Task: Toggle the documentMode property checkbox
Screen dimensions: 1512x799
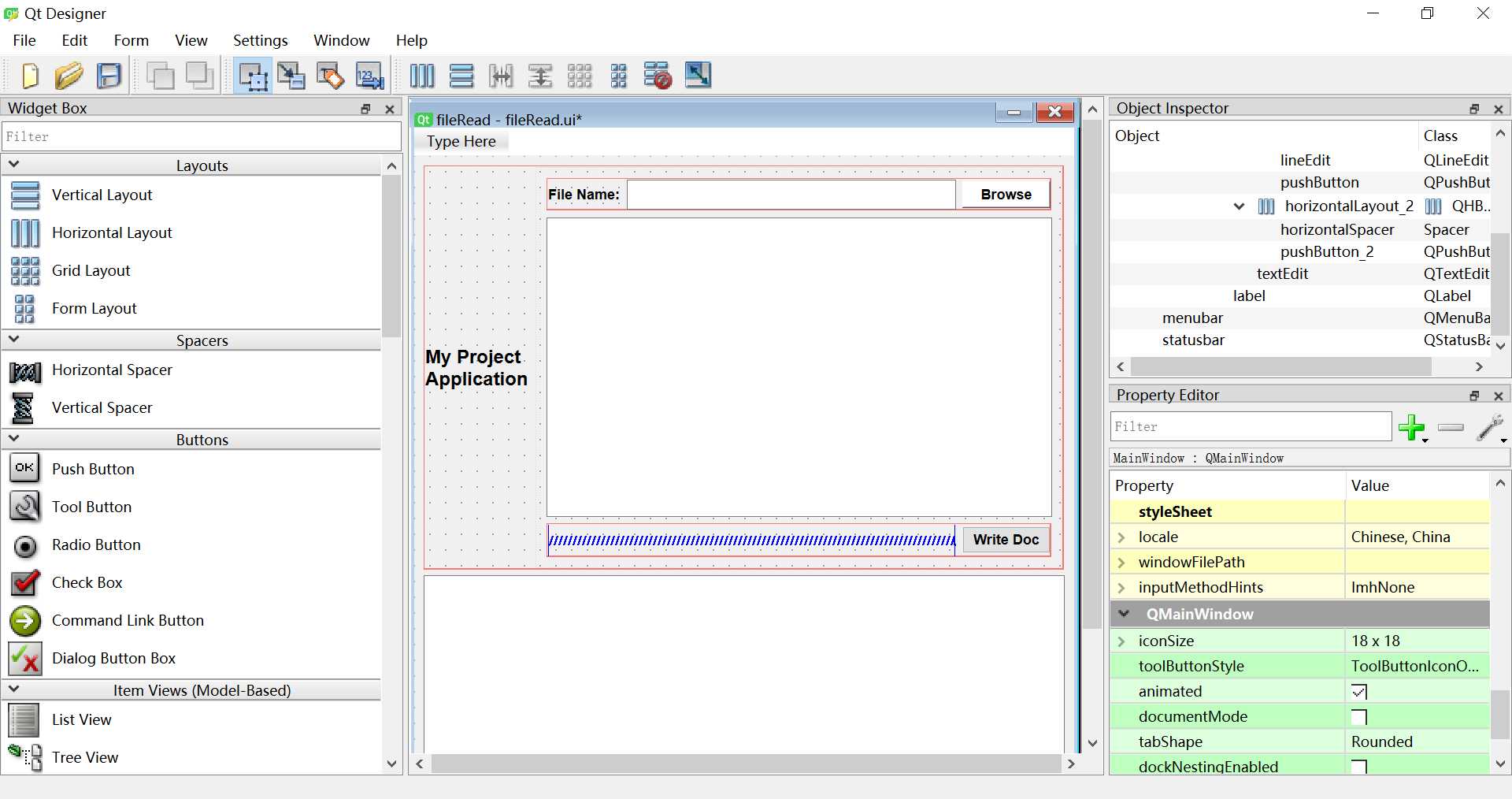Action: pyautogui.click(x=1359, y=717)
